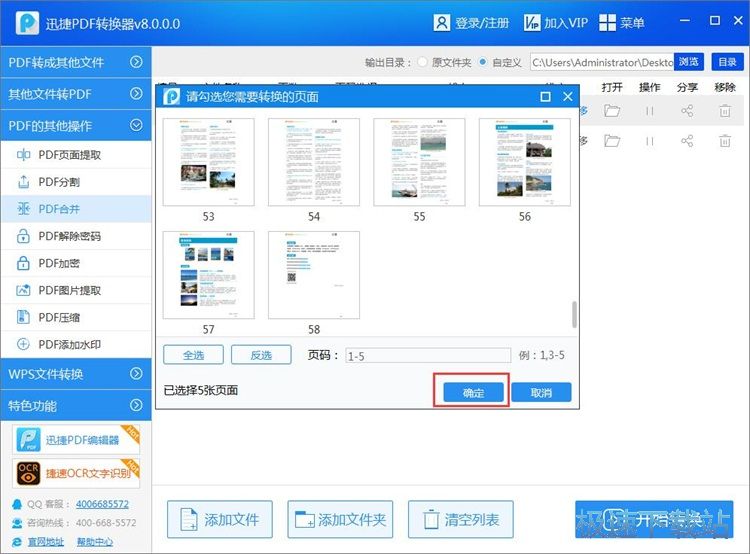
Task: Select PDF图片提取 in sidebar
Action: 76,290
